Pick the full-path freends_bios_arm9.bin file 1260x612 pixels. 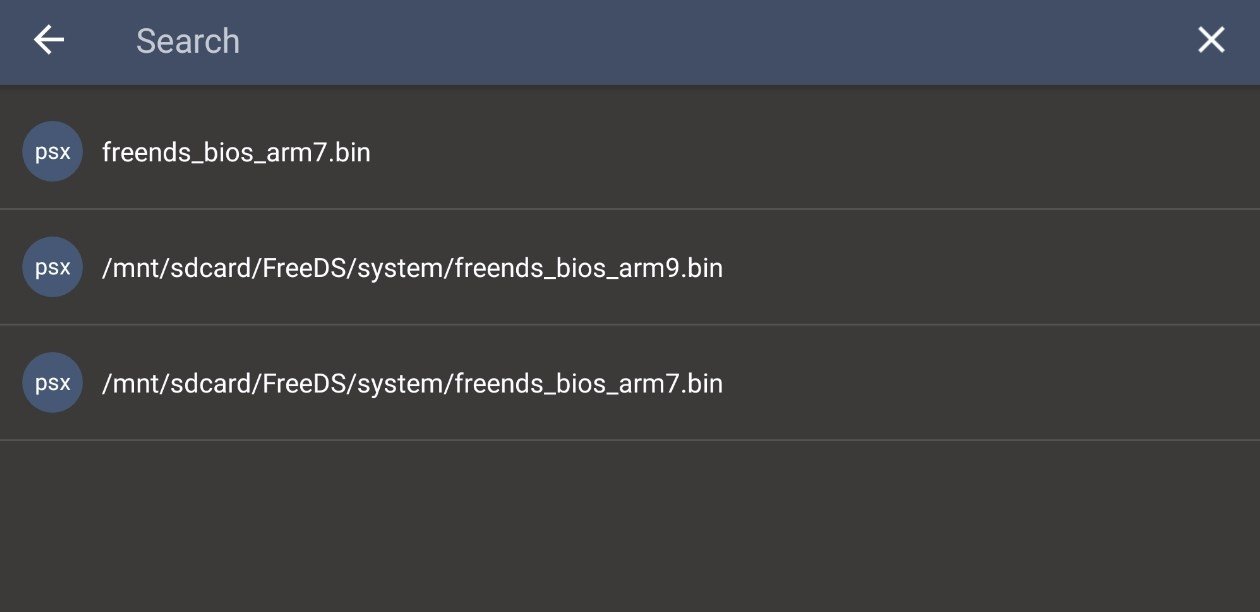pos(412,268)
